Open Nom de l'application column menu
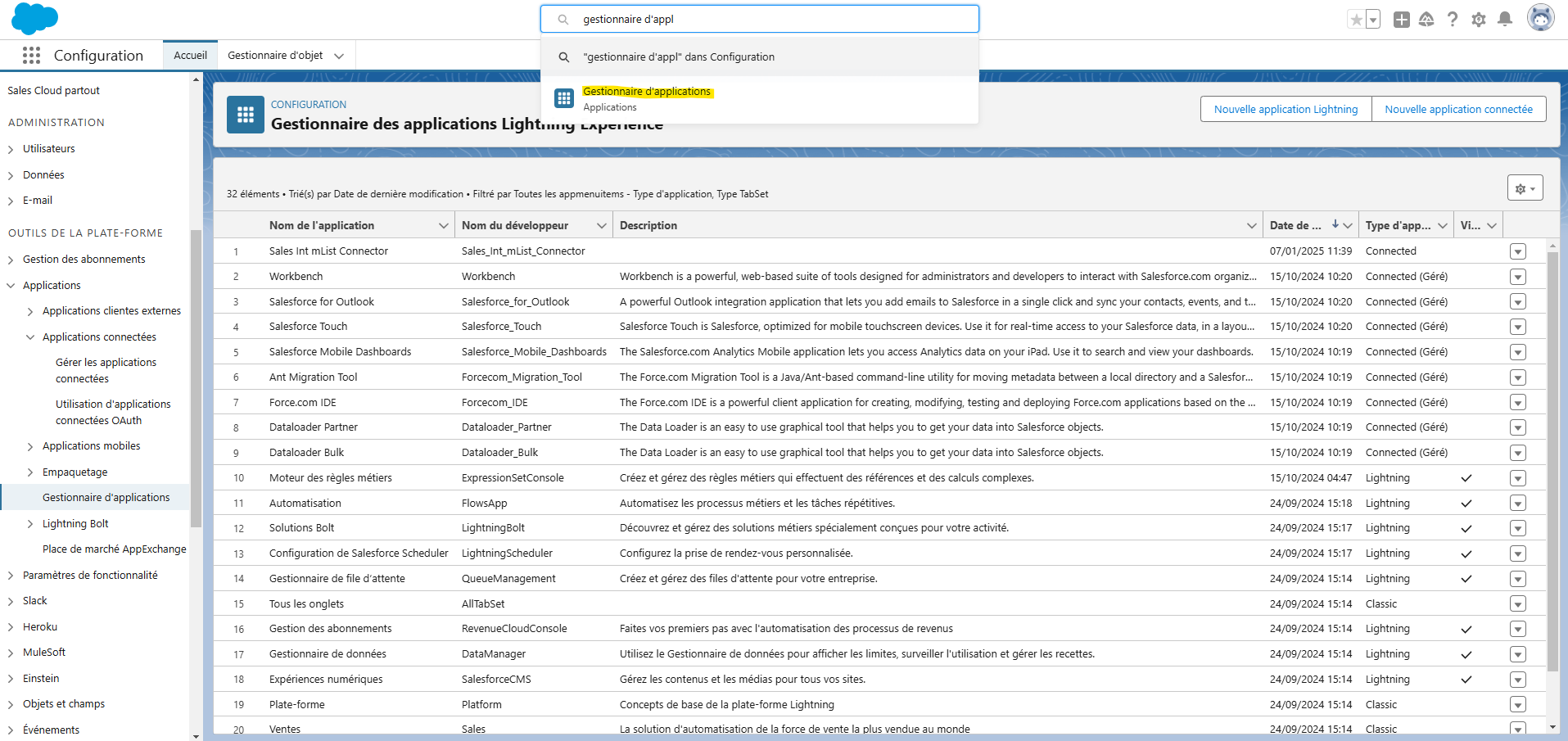The width and height of the screenshot is (1568, 741). [x=444, y=226]
